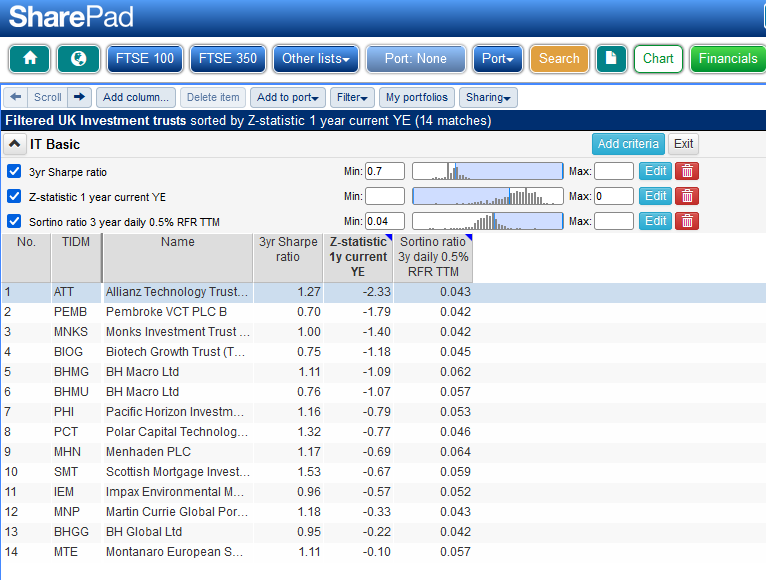This screenshot has width=766, height=580.
Task: Uncheck the 3yr Sharpe ratio checkbox
Action: tap(14, 171)
